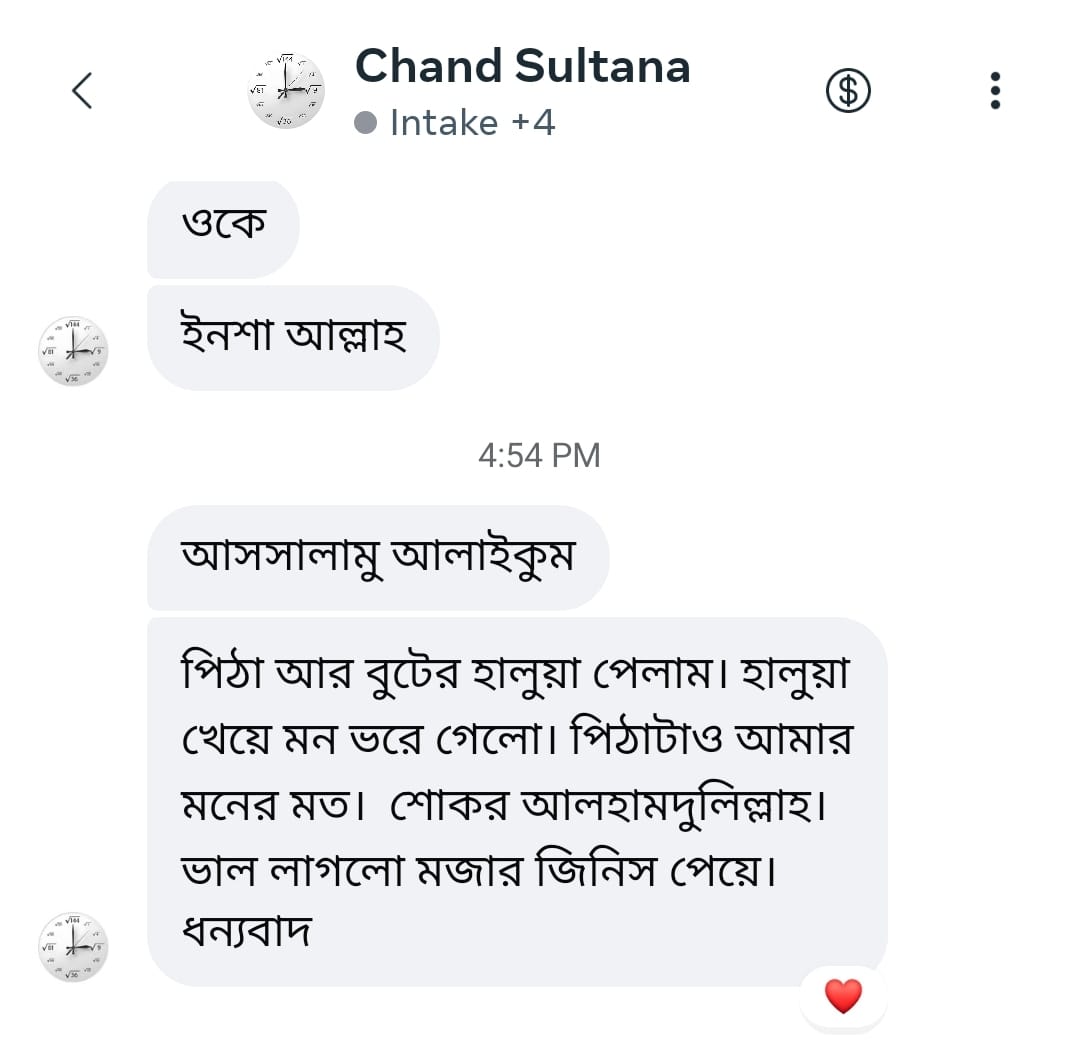This screenshot has width=1079, height=1048.
Task: Open conversation details from header name
Action: tap(522, 66)
